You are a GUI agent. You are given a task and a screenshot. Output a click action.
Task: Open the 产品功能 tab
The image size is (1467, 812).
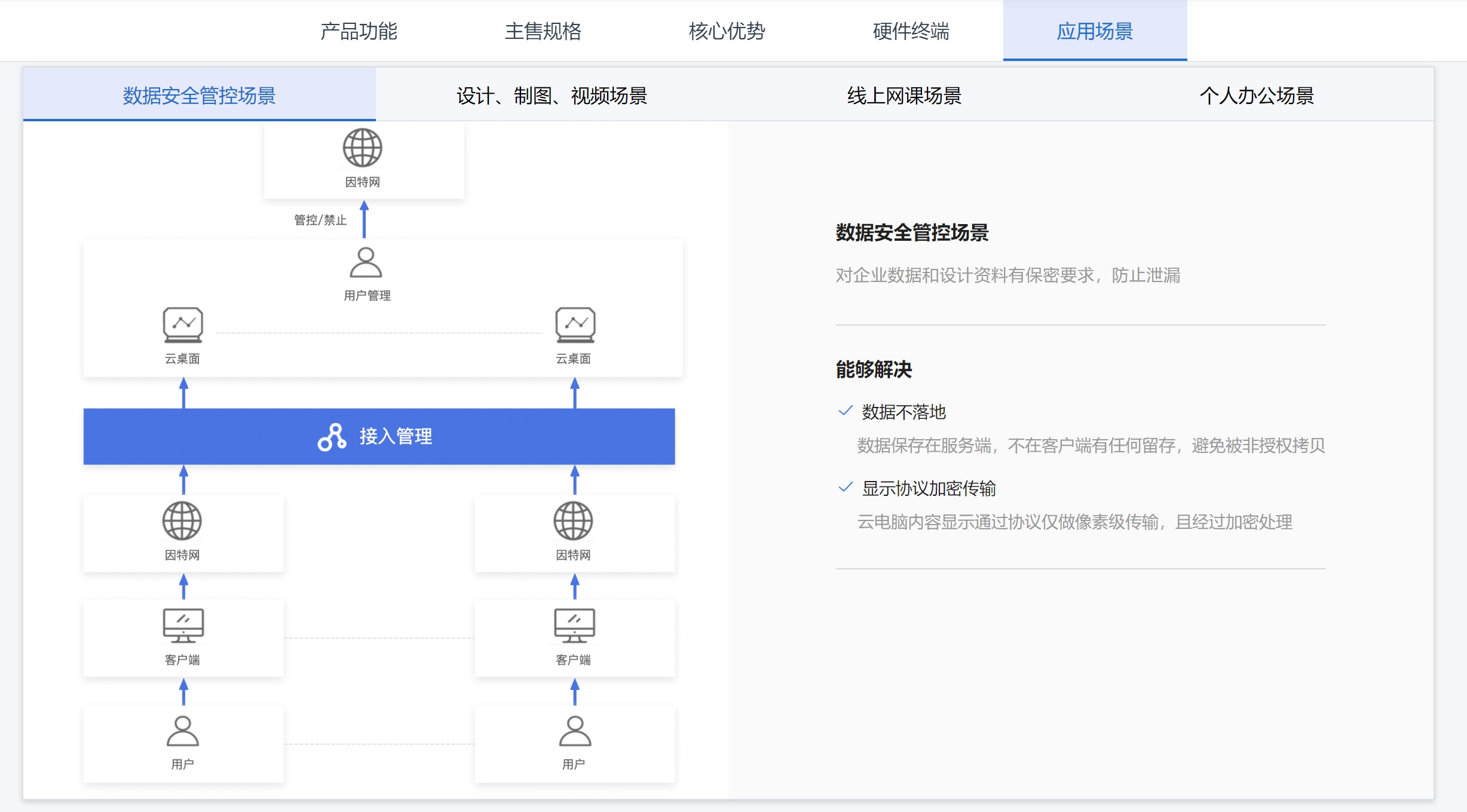coord(359,31)
